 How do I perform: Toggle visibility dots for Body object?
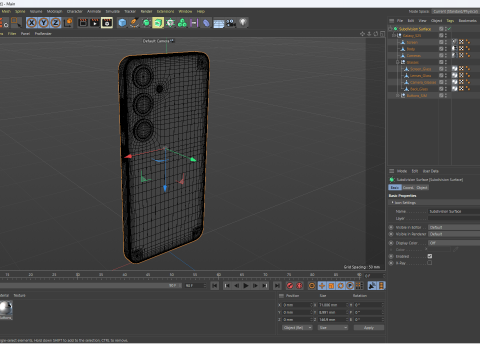[x=446, y=49]
